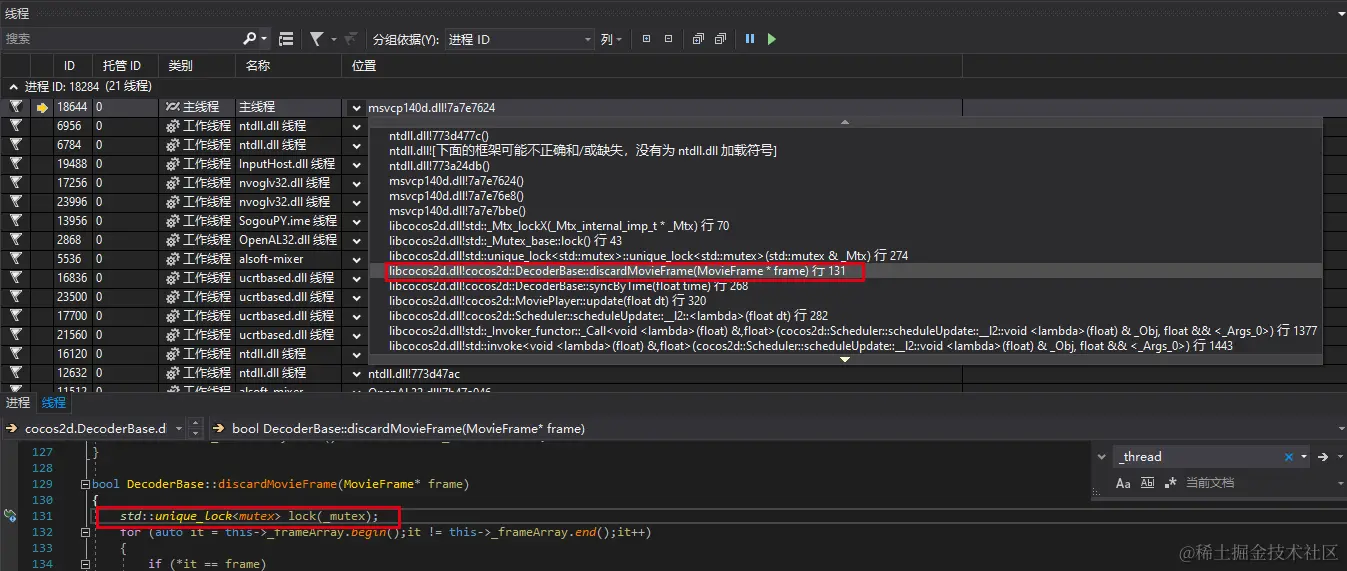Toggle flag on thread 5536 row
Image resolution: width=1347 pixels, height=571 pixels.
(x=15, y=259)
